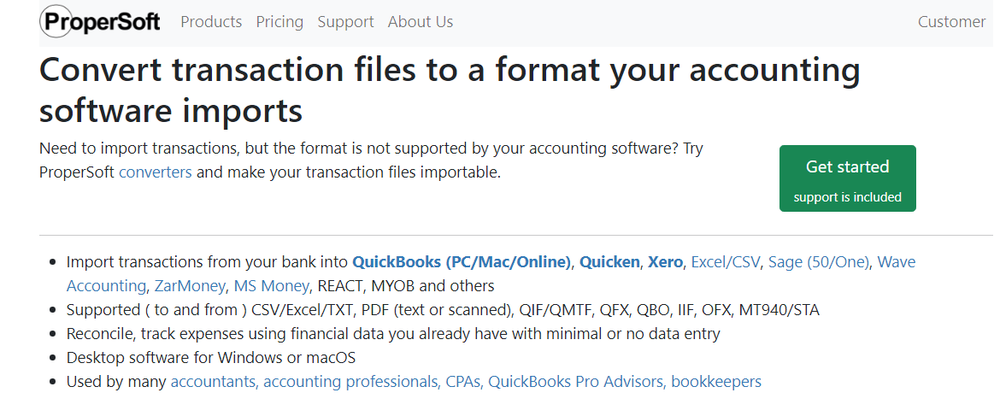Open the Products menu

211,22
